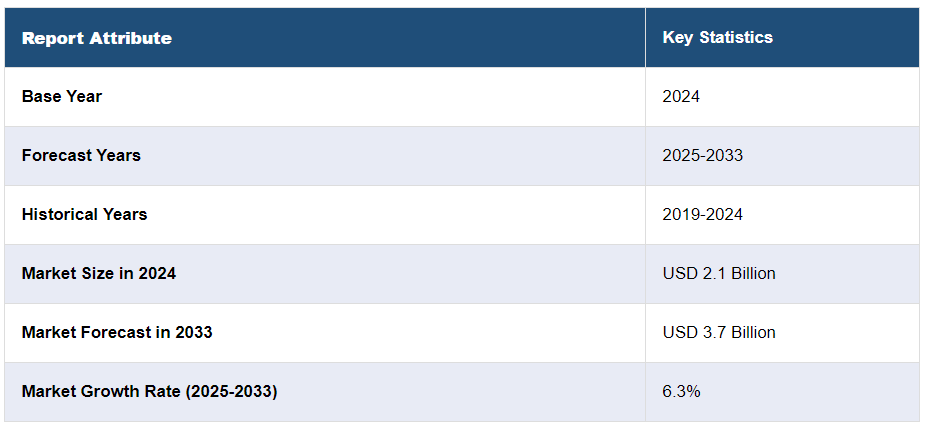The image size is (927, 430).
Task: Select the "Market Size in 2024" label
Action: click(x=98, y=273)
